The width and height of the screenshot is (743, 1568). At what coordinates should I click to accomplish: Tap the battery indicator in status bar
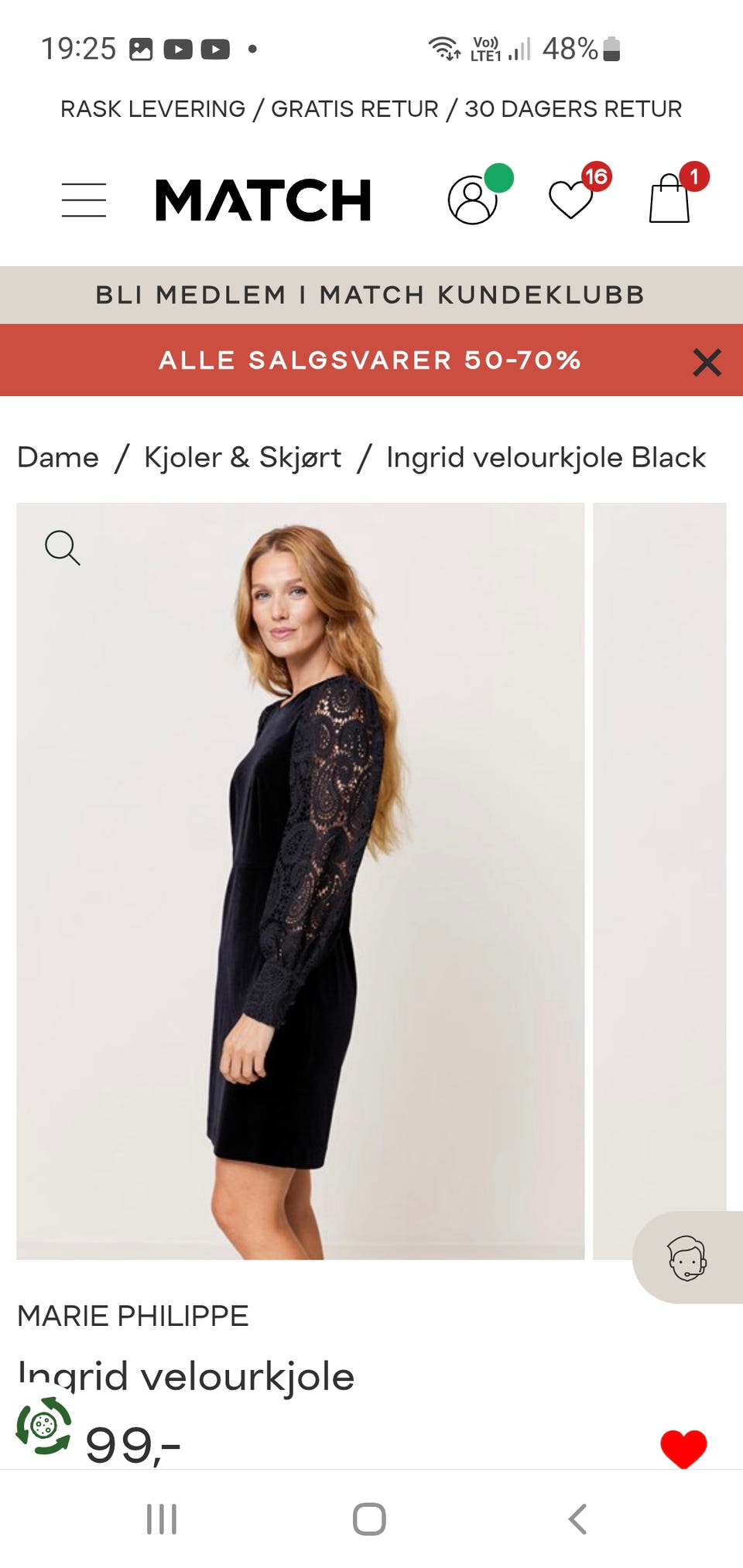pos(611,48)
